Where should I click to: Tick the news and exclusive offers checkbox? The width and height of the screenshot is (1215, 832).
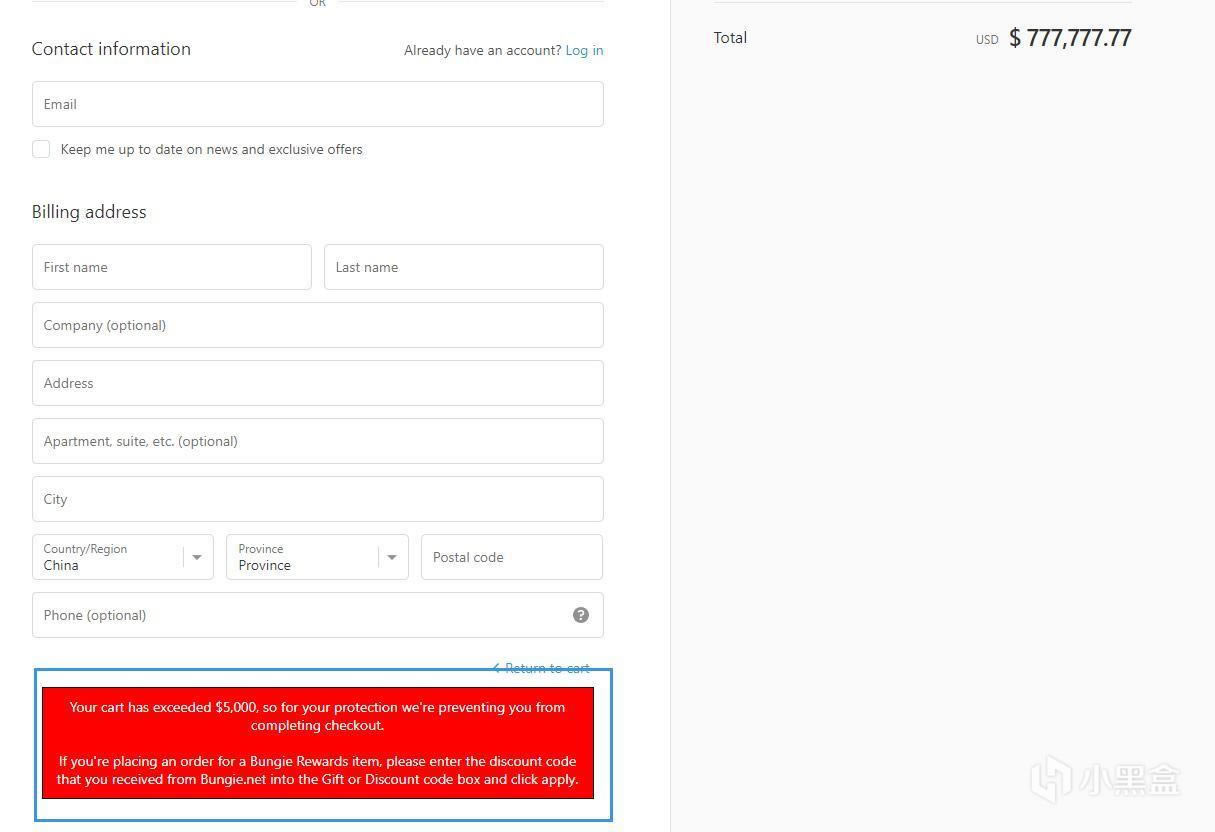41,149
